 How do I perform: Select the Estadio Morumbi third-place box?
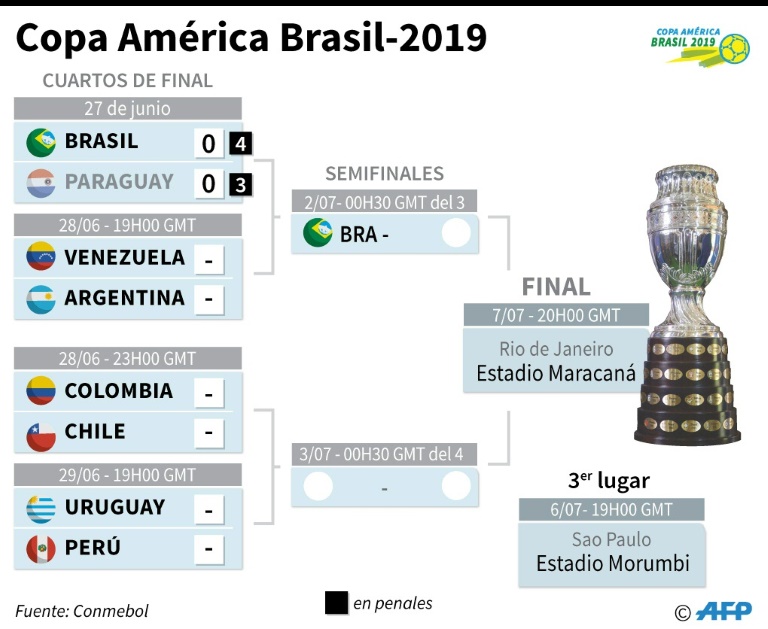point(612,554)
